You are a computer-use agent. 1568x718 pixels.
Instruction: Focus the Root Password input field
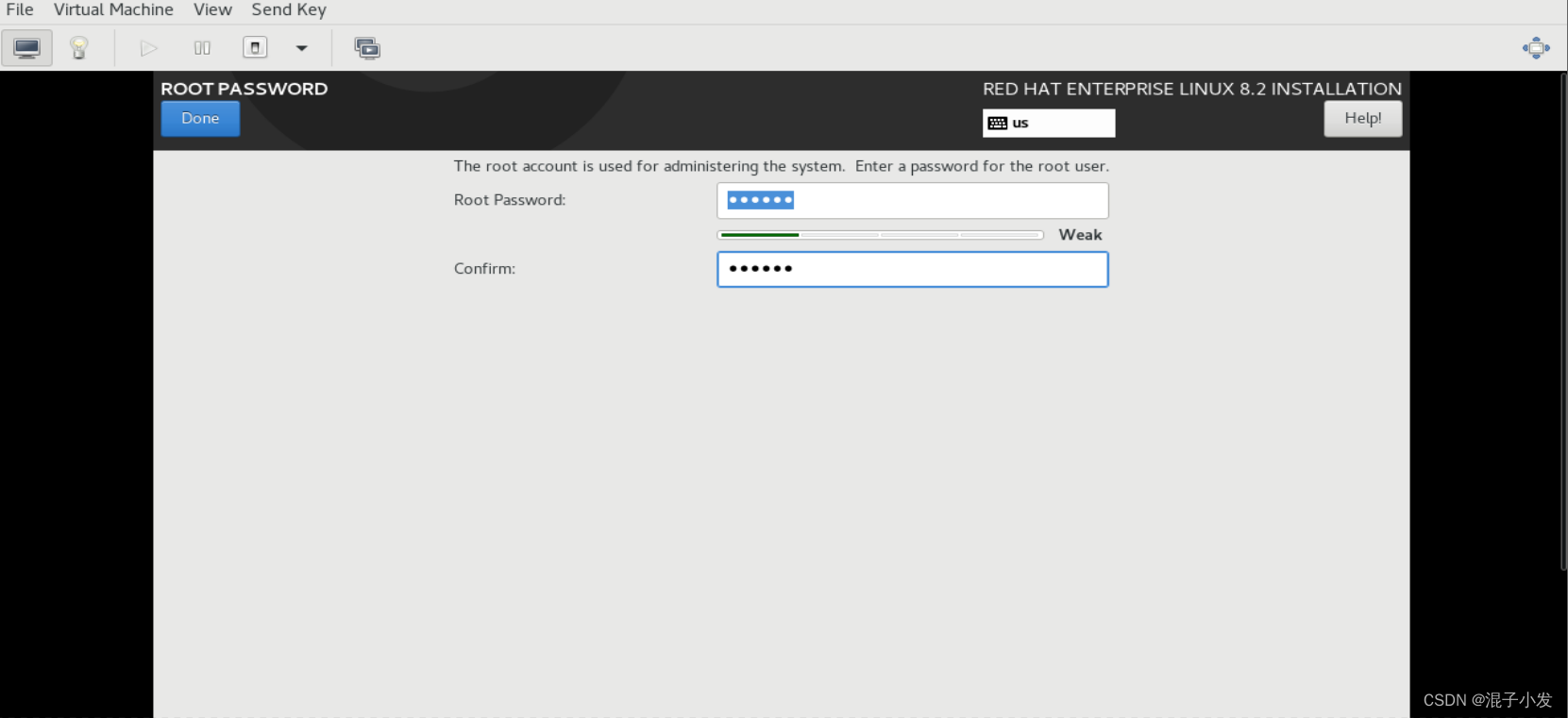pyautogui.click(x=913, y=200)
